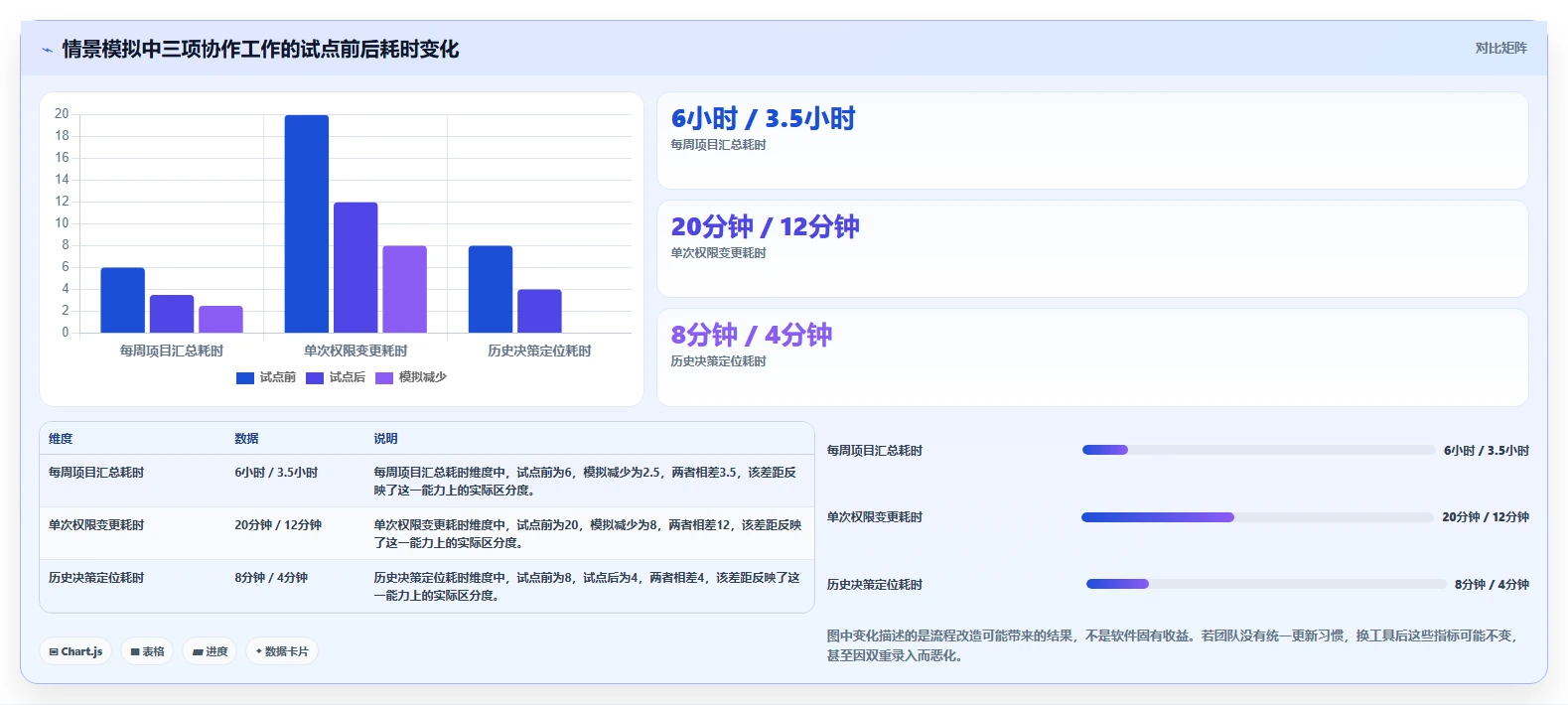This screenshot has width=1568, height=705.
Task: Click the description mentioning 两者相差12
Action: [x=588, y=534]
